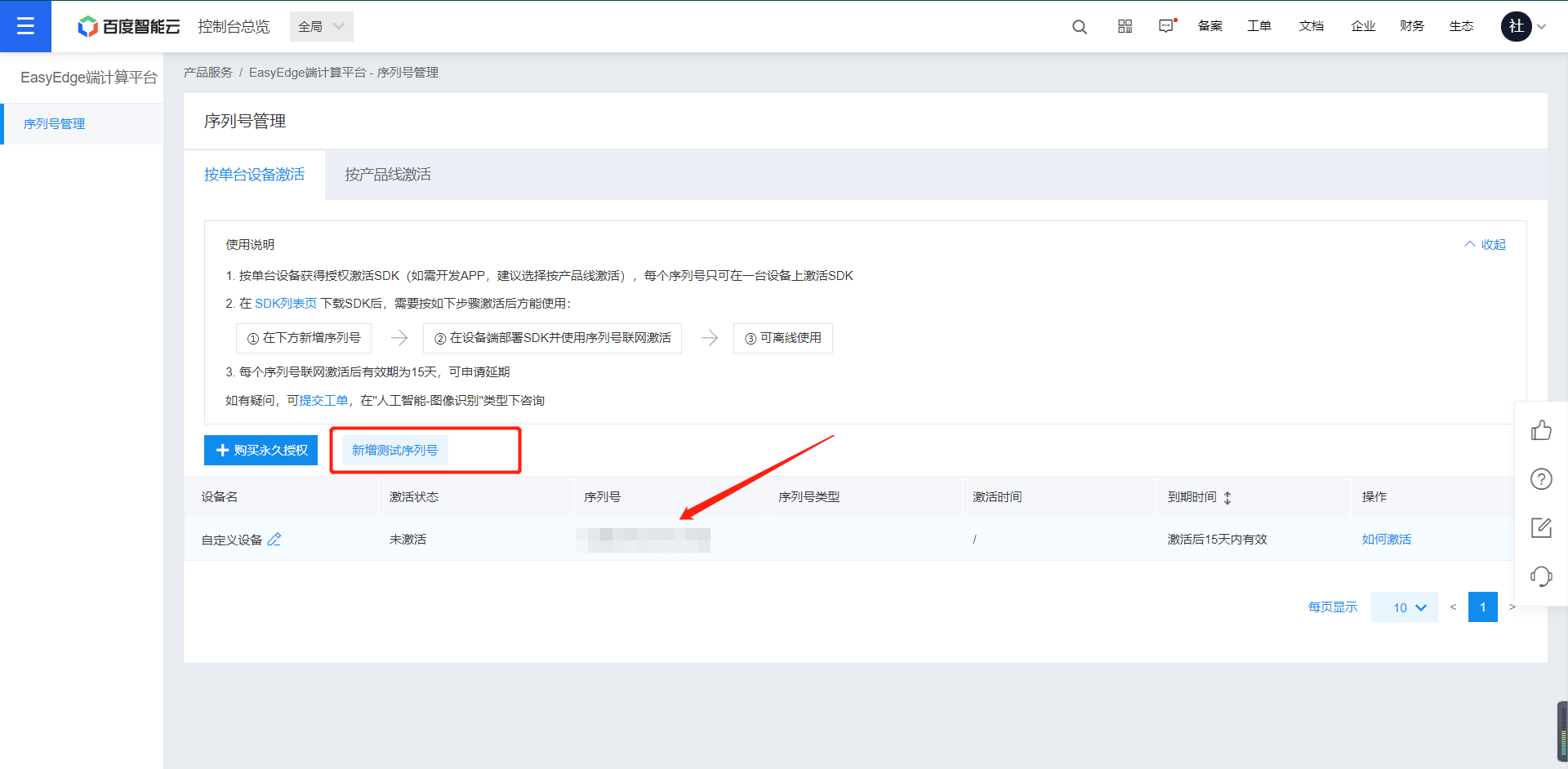This screenshot has width=1568, height=769.
Task: Click step ② 在设备端部署SDK并使用序列号联网激活
Action: coord(552,338)
